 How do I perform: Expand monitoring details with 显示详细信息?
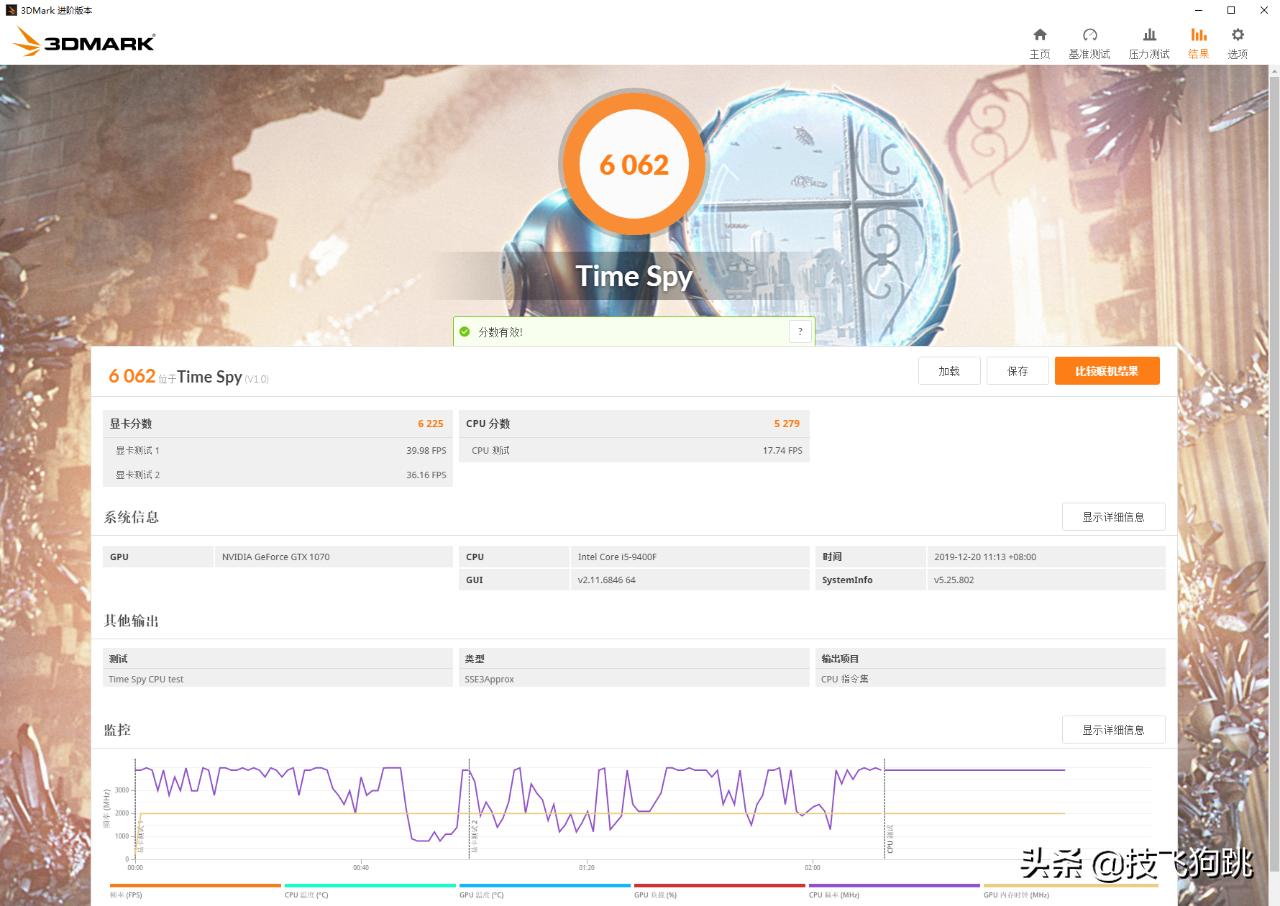(1113, 729)
